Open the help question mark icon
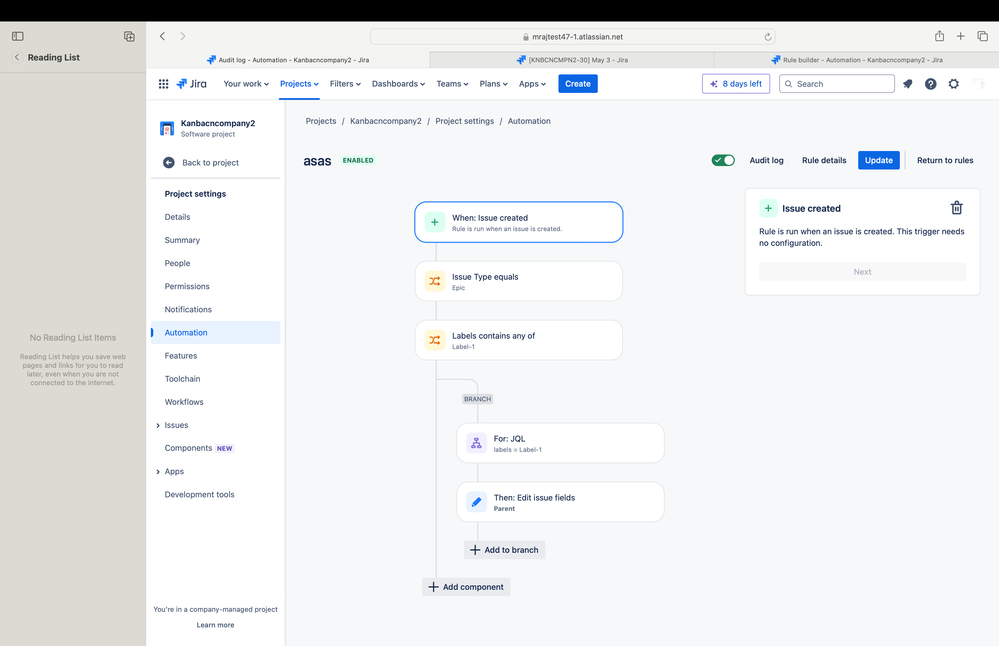 (x=930, y=83)
